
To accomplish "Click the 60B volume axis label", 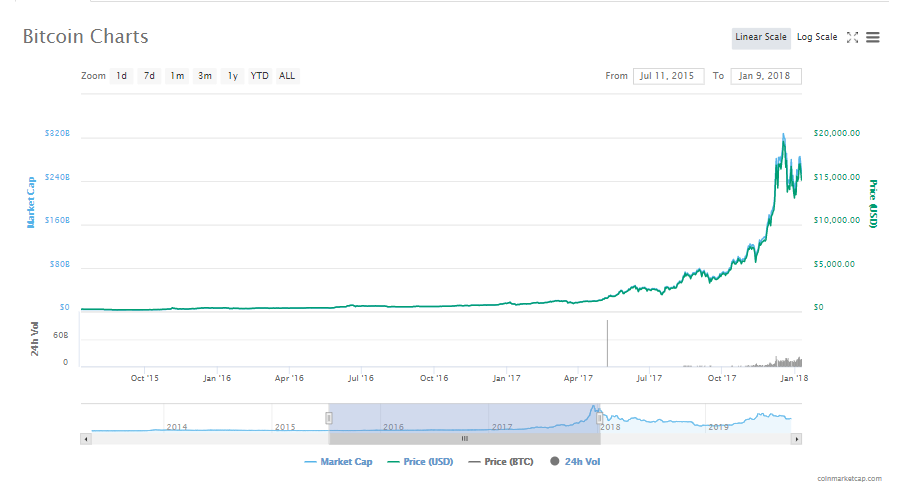I will pos(61,336).
